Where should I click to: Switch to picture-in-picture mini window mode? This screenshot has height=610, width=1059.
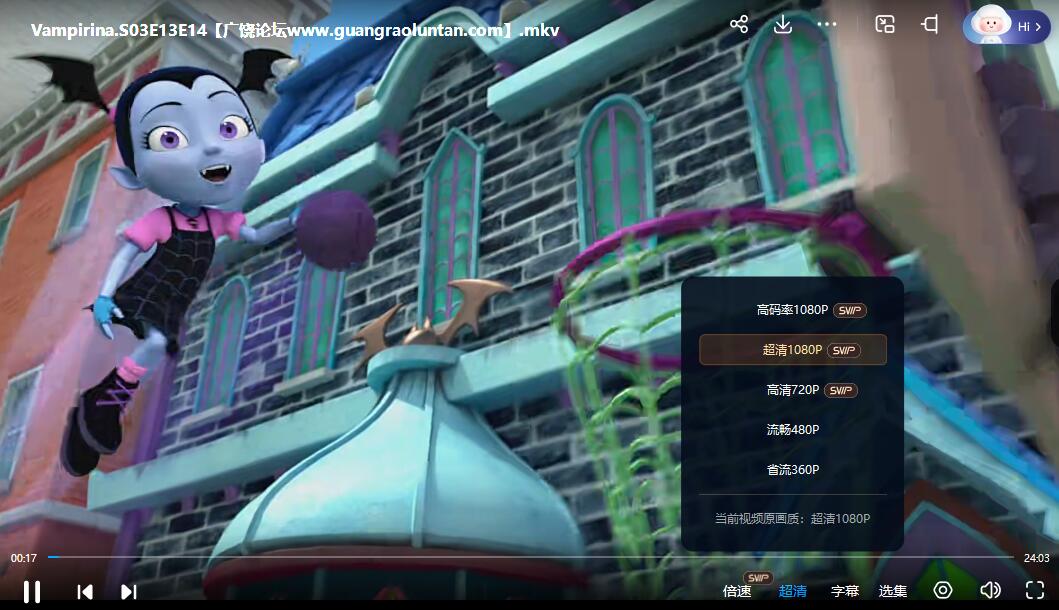885,25
